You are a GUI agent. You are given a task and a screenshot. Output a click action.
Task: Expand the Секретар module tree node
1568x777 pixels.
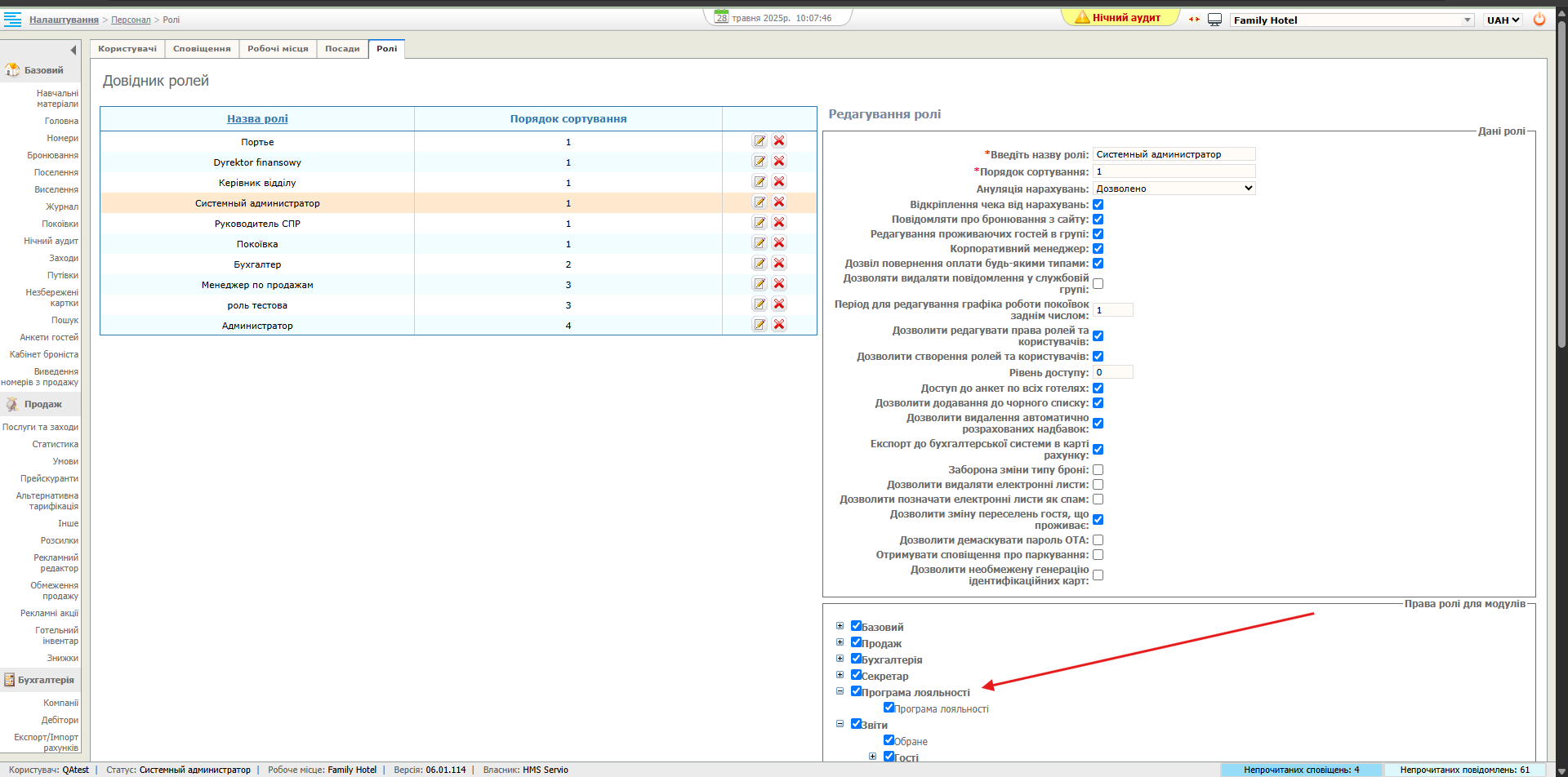tap(840, 675)
